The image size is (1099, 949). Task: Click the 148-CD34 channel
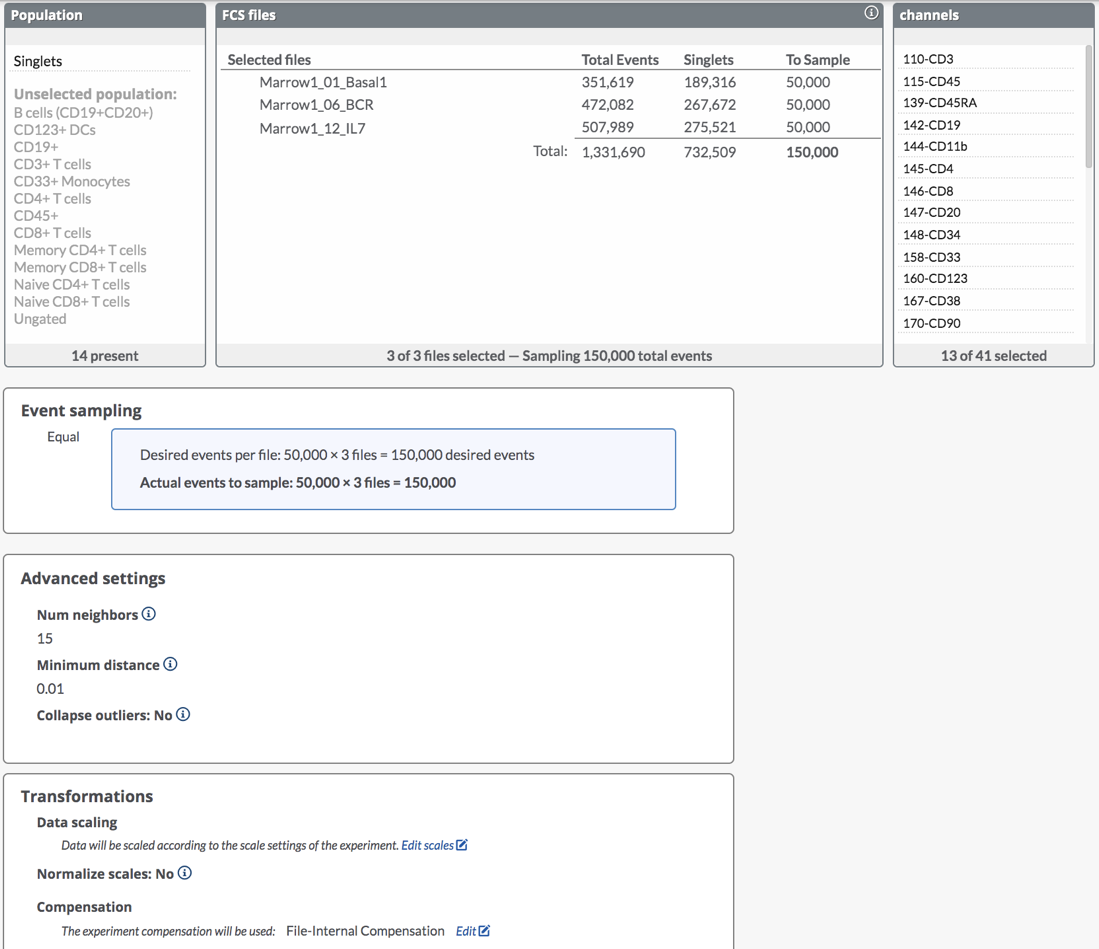click(x=931, y=234)
